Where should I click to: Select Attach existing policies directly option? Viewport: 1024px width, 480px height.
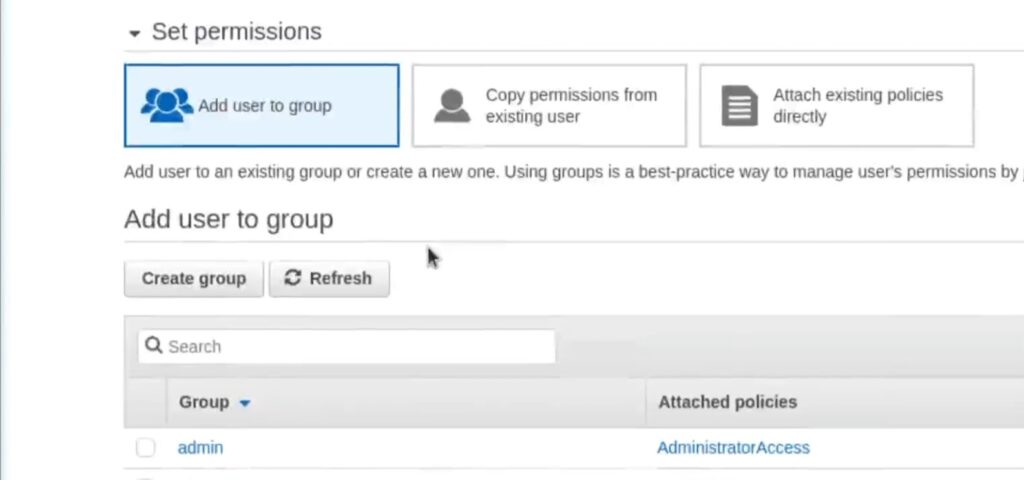coord(837,105)
